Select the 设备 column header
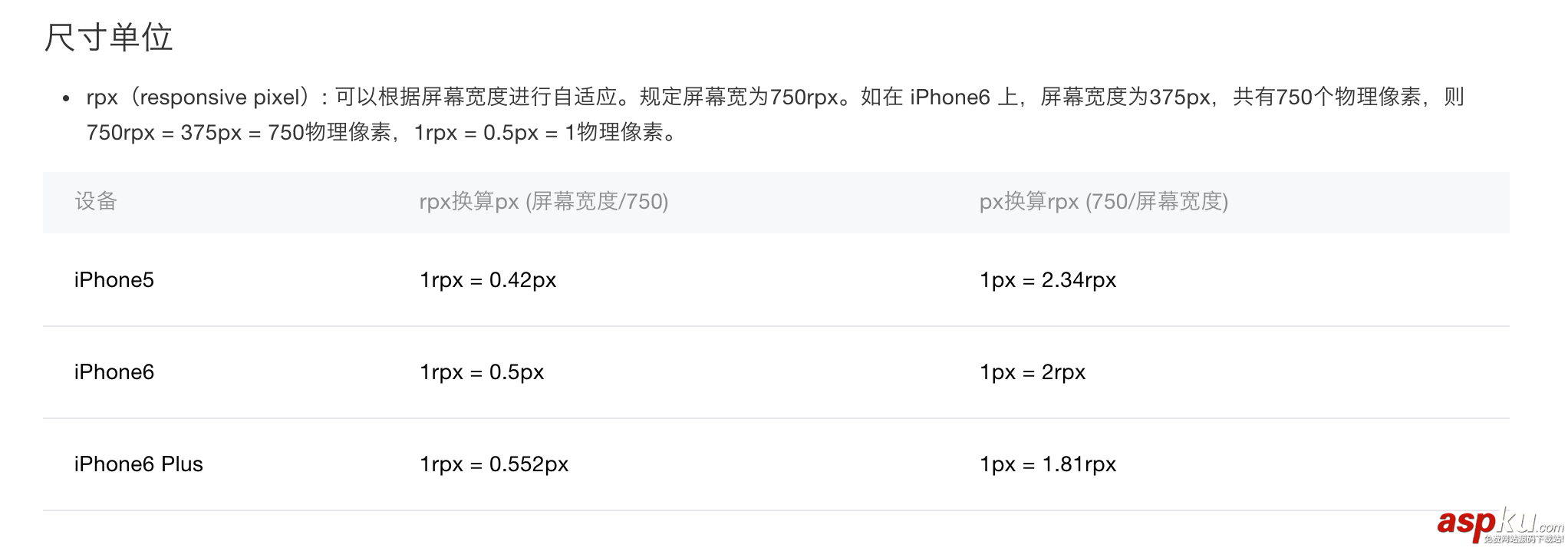The image size is (1568, 548). point(96,201)
